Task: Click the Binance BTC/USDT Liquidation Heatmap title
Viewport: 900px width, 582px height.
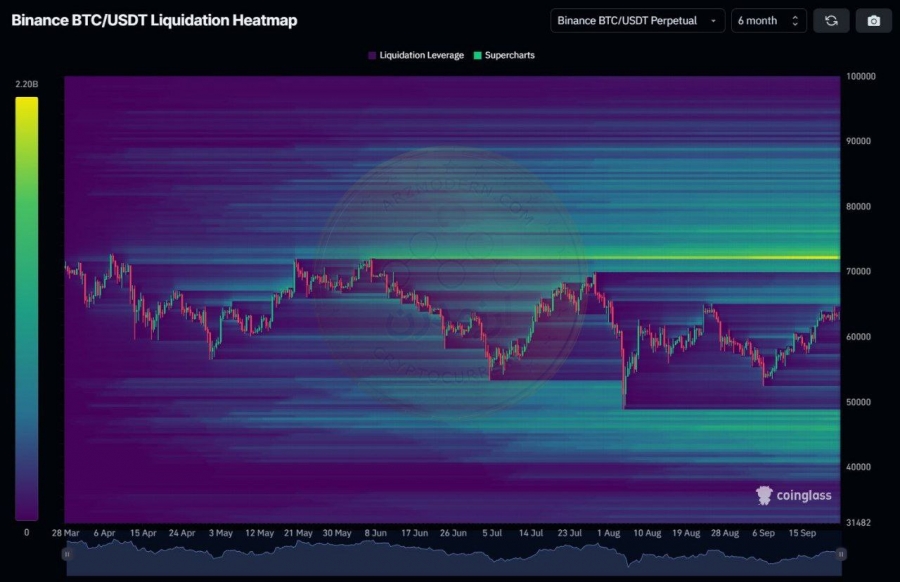Action: click(154, 20)
